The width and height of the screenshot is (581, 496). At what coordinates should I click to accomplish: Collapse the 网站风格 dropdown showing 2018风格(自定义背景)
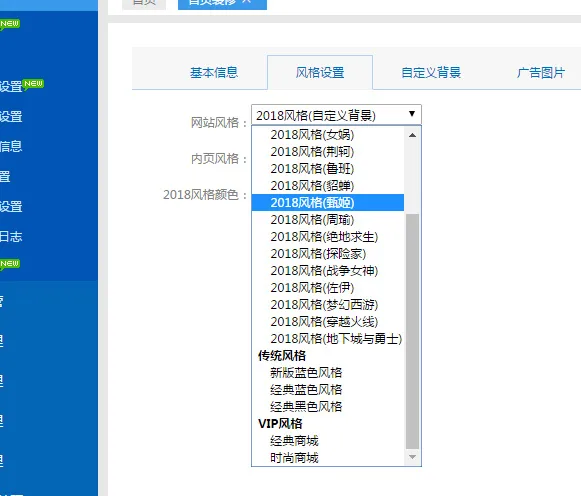[336, 115]
